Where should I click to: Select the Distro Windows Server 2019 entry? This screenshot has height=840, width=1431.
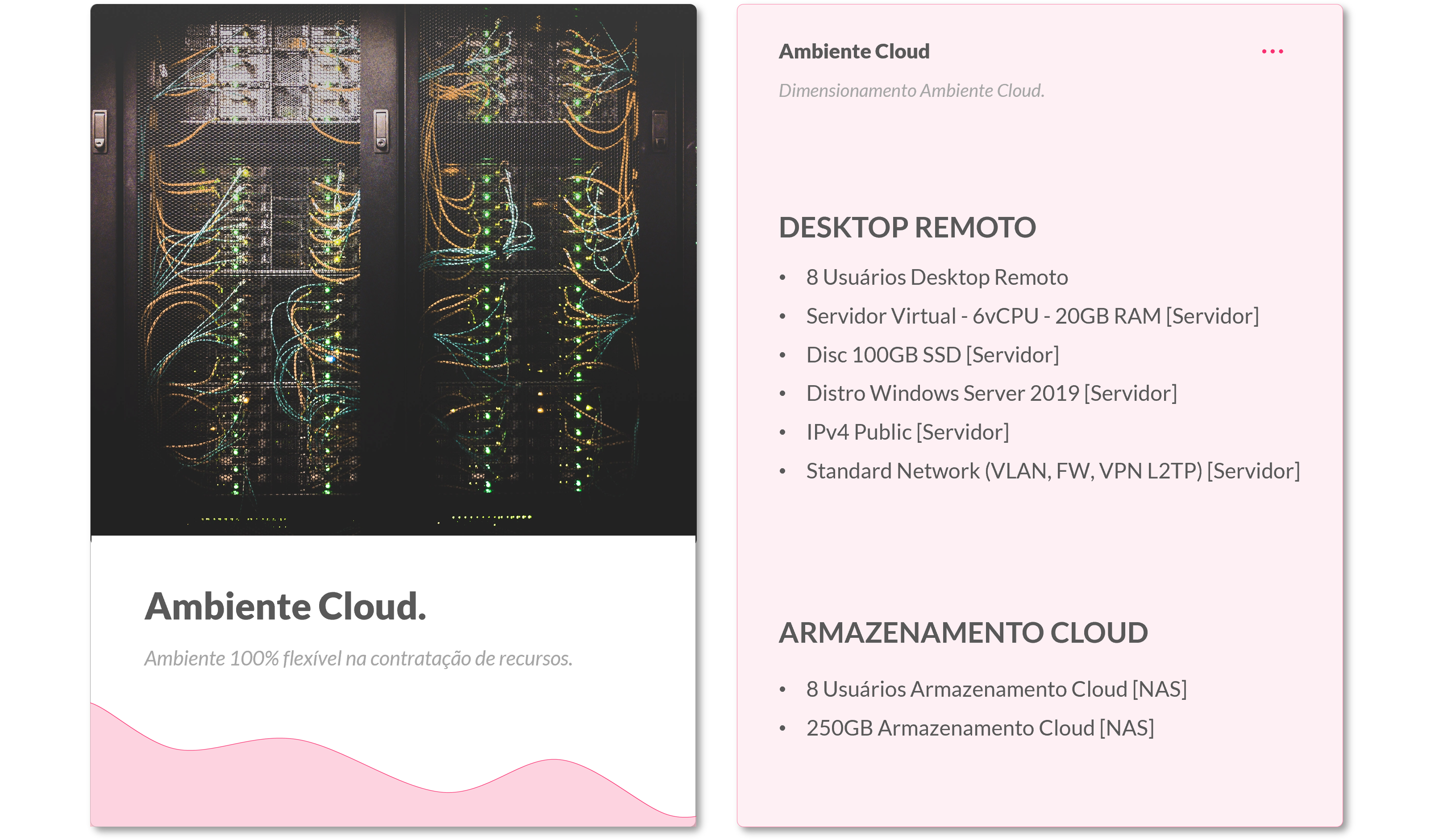pyautogui.click(x=991, y=392)
